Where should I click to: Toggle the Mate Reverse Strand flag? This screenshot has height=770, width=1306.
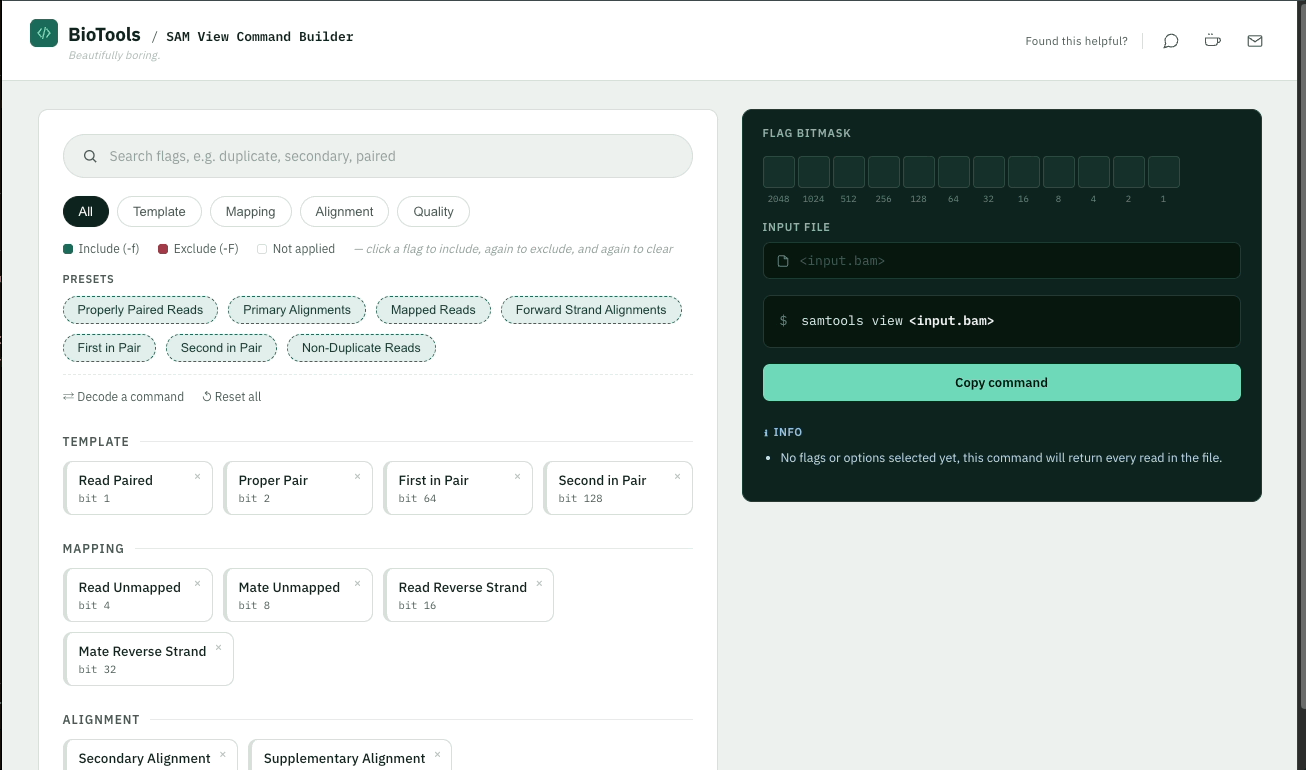point(148,659)
